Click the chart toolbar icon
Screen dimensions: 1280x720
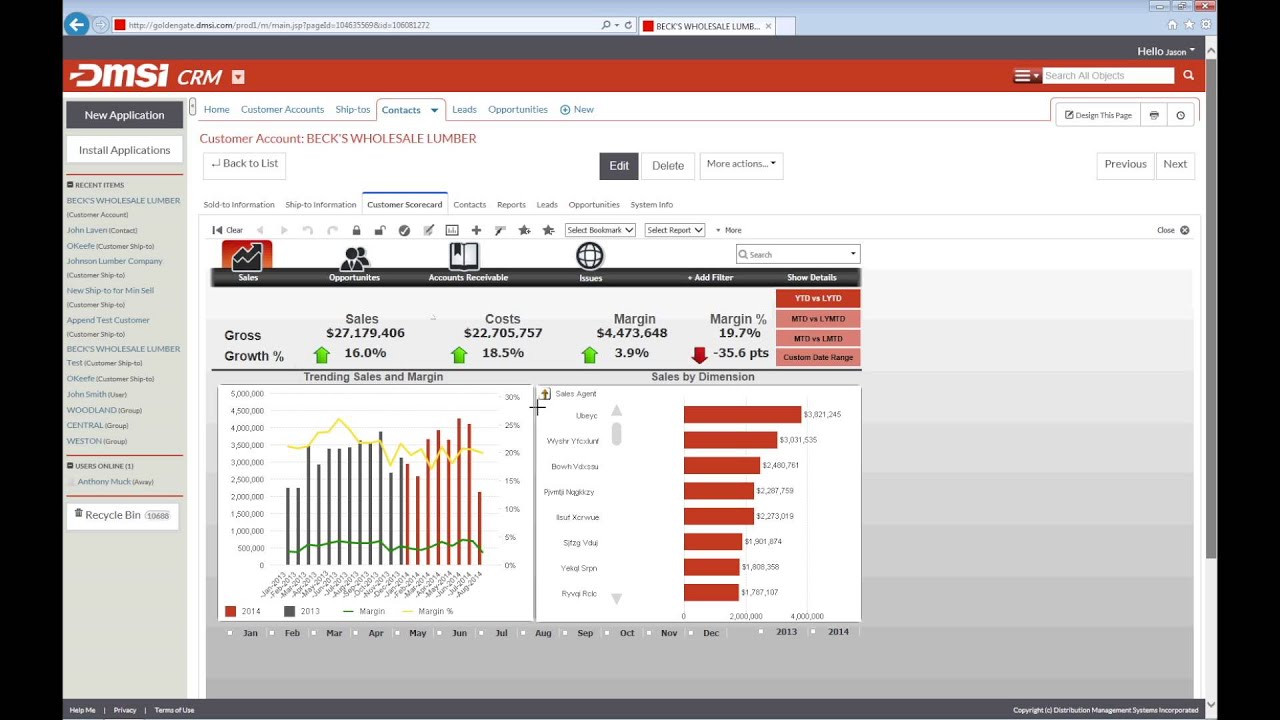click(452, 230)
